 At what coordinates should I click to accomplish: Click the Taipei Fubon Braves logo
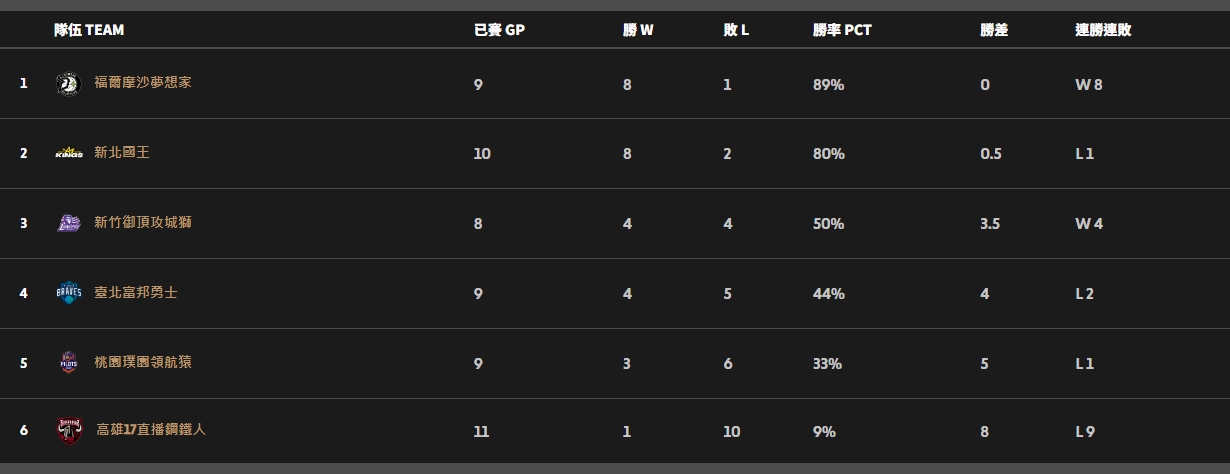(x=68, y=293)
